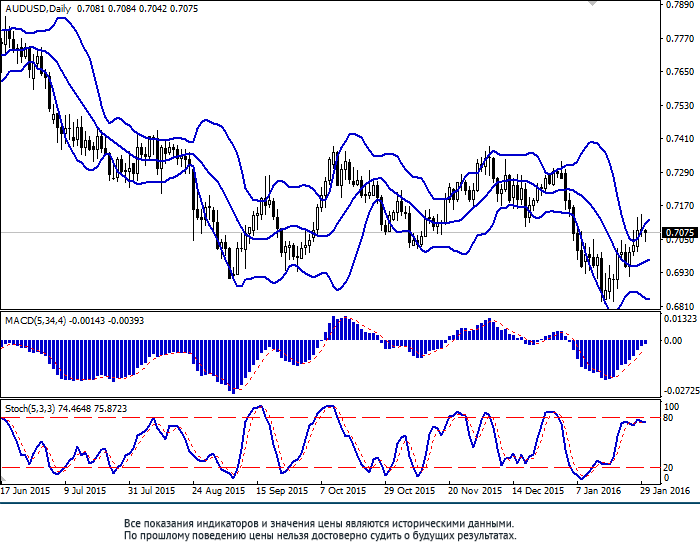700x552 pixels.
Task: Click the 20 Nov 2015 date label
Action: coord(475,490)
